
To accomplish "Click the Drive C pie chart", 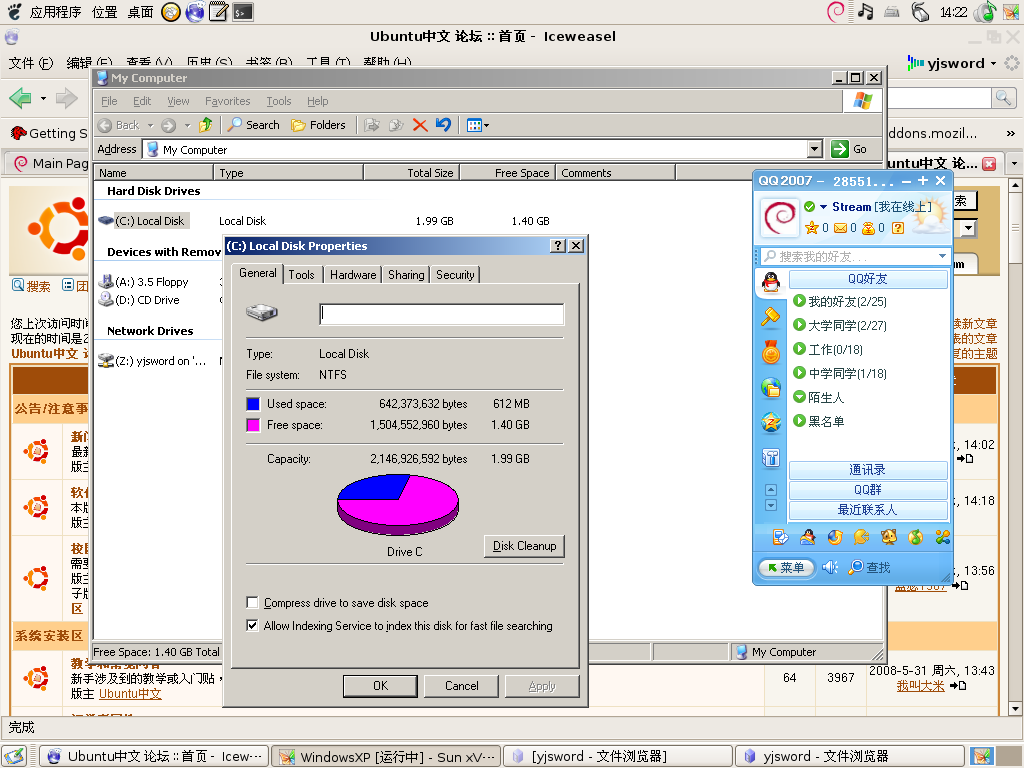I will pos(398,505).
